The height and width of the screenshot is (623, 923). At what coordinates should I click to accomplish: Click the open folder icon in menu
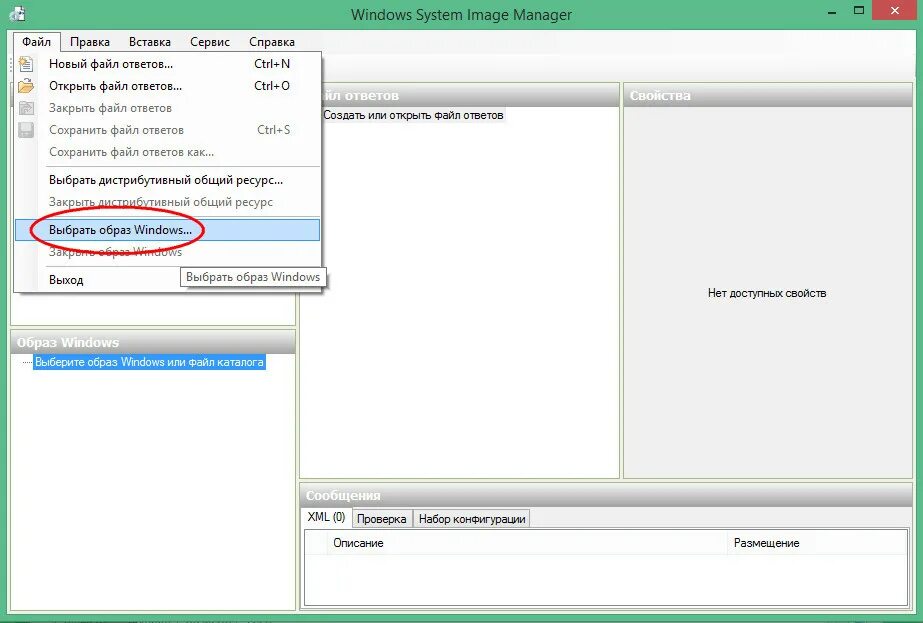coord(26,86)
